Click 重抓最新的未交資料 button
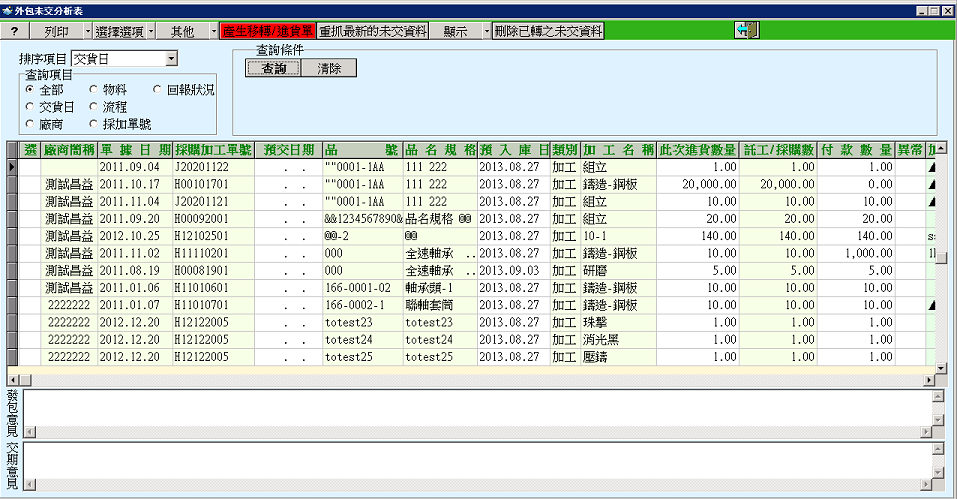The height and width of the screenshot is (499, 957). (x=373, y=31)
